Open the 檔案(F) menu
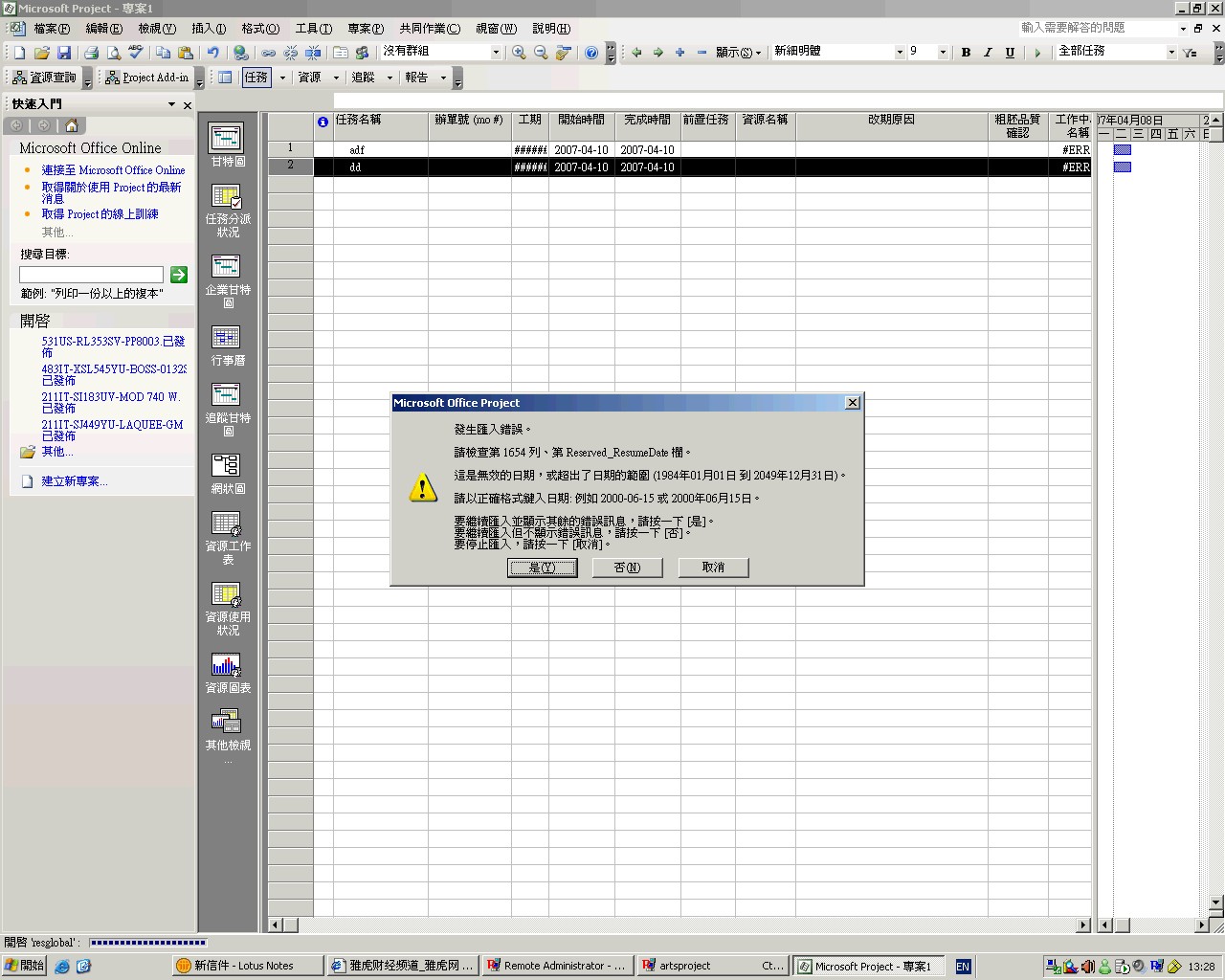Image resolution: width=1225 pixels, height=980 pixels. click(52, 29)
